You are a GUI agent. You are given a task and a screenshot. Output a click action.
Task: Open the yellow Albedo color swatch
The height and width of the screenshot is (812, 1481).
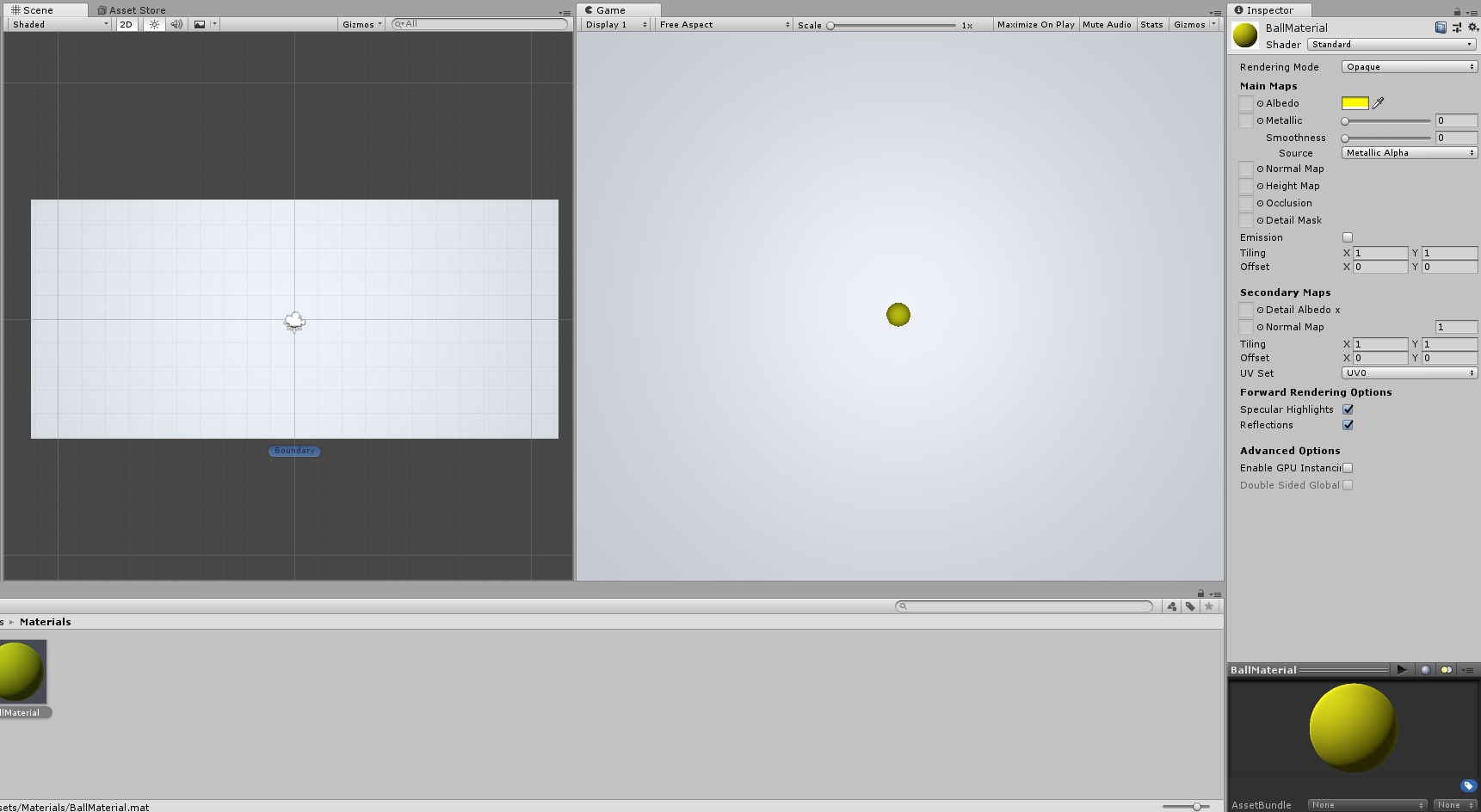coord(1355,102)
